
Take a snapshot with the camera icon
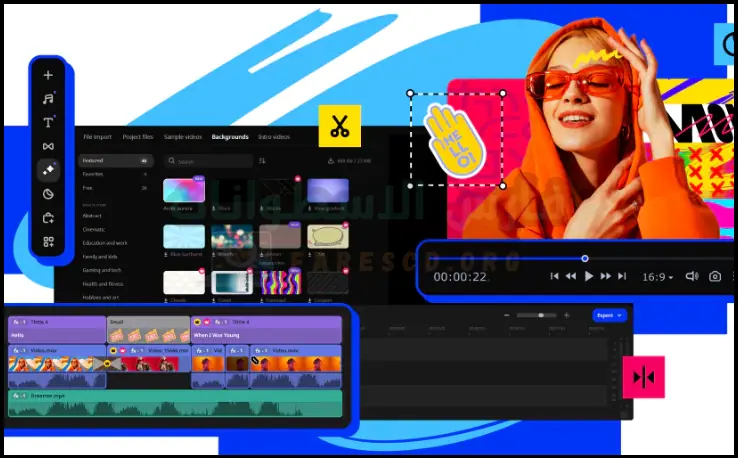point(715,277)
